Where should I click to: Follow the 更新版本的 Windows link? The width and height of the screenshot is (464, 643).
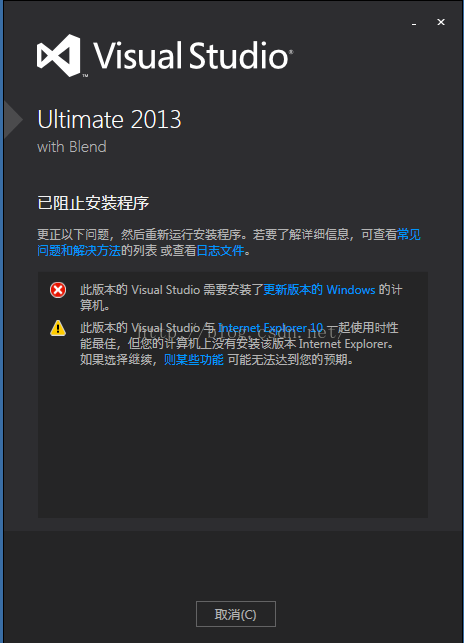[x=319, y=290]
